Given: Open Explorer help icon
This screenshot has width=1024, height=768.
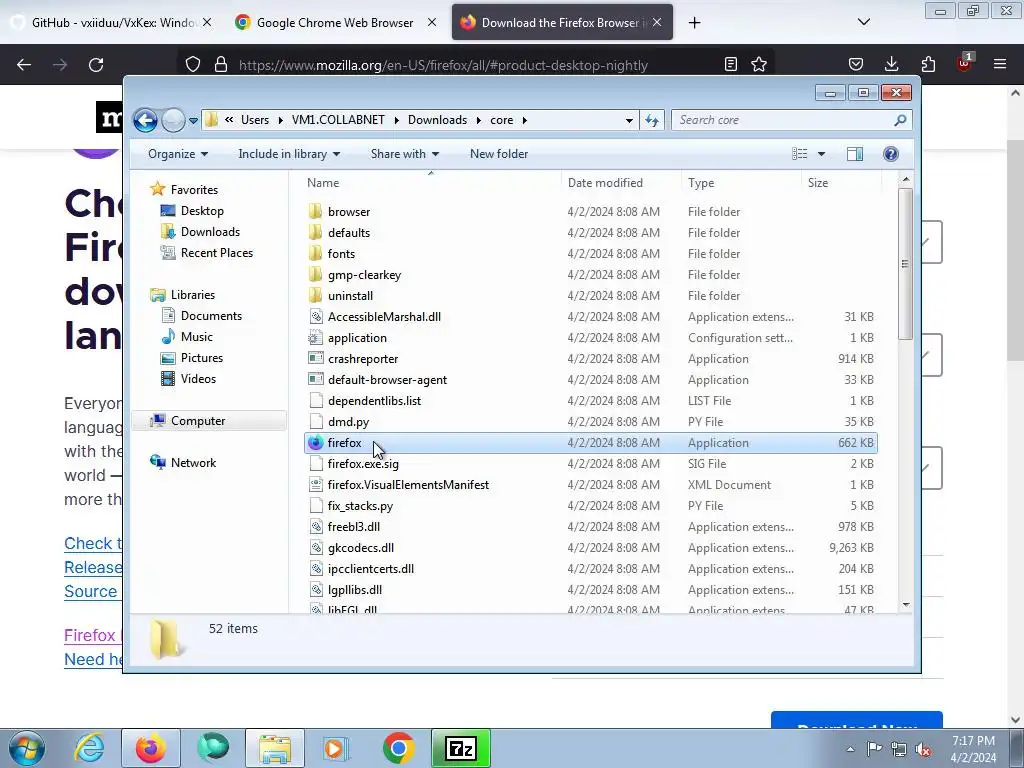Looking at the screenshot, I should [891, 154].
